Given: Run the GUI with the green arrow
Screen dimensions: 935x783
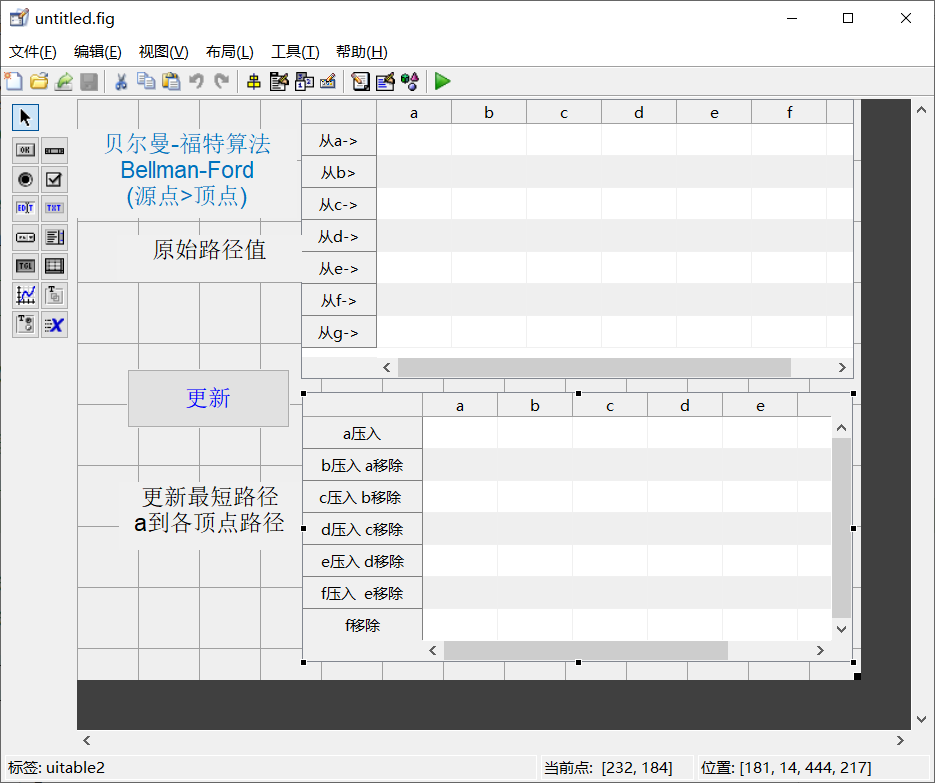Looking at the screenshot, I should 441,82.
